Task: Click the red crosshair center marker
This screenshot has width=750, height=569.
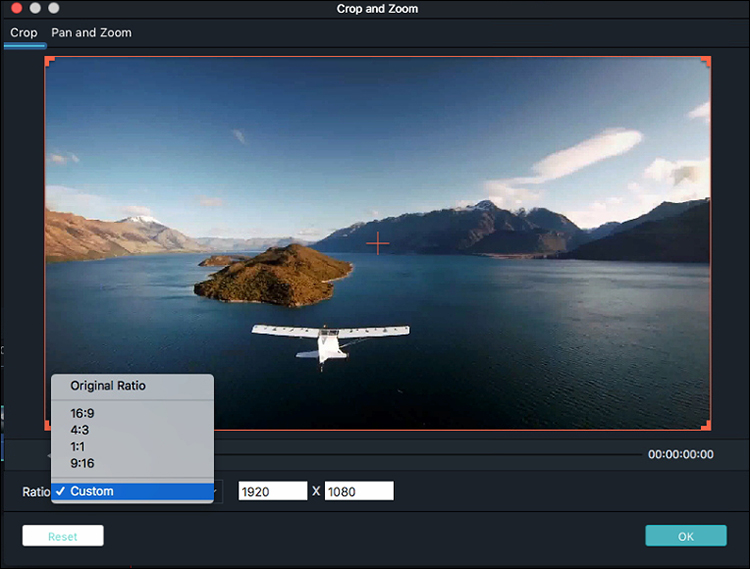Action: click(x=378, y=243)
